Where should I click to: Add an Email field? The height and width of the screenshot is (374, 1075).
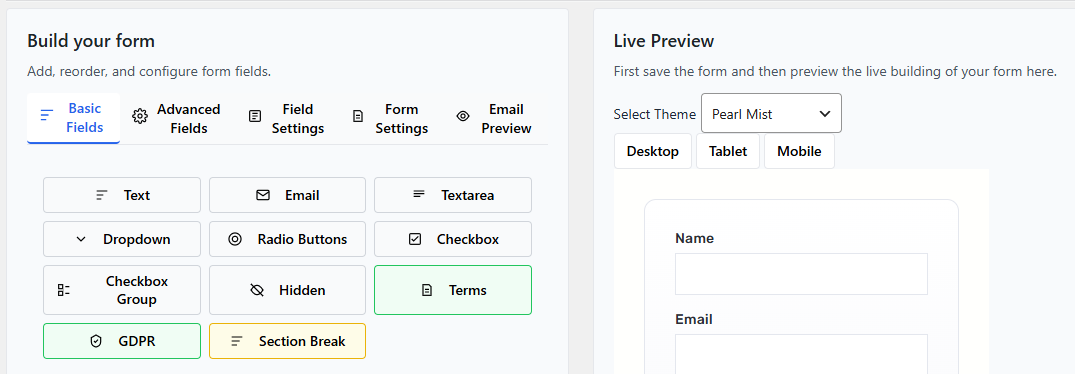tap(287, 195)
